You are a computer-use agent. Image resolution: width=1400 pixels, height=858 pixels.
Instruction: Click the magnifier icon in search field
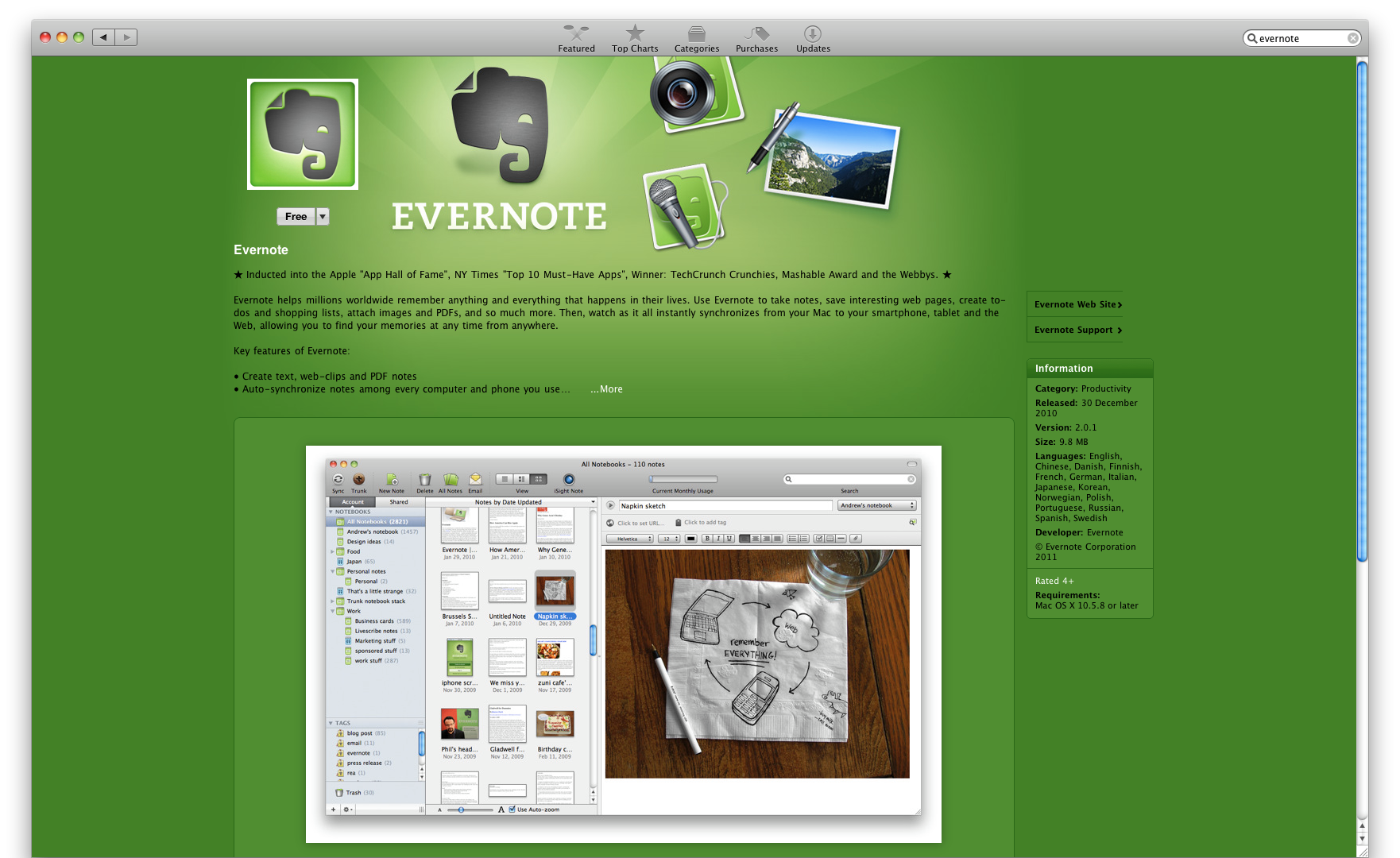click(x=1252, y=38)
